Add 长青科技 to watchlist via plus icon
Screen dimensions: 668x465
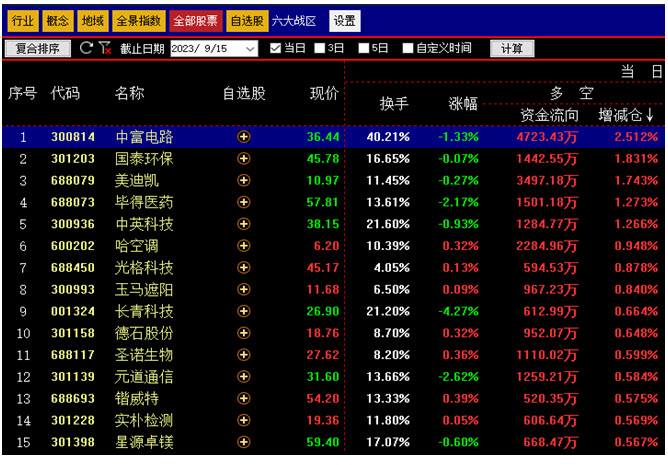click(244, 311)
